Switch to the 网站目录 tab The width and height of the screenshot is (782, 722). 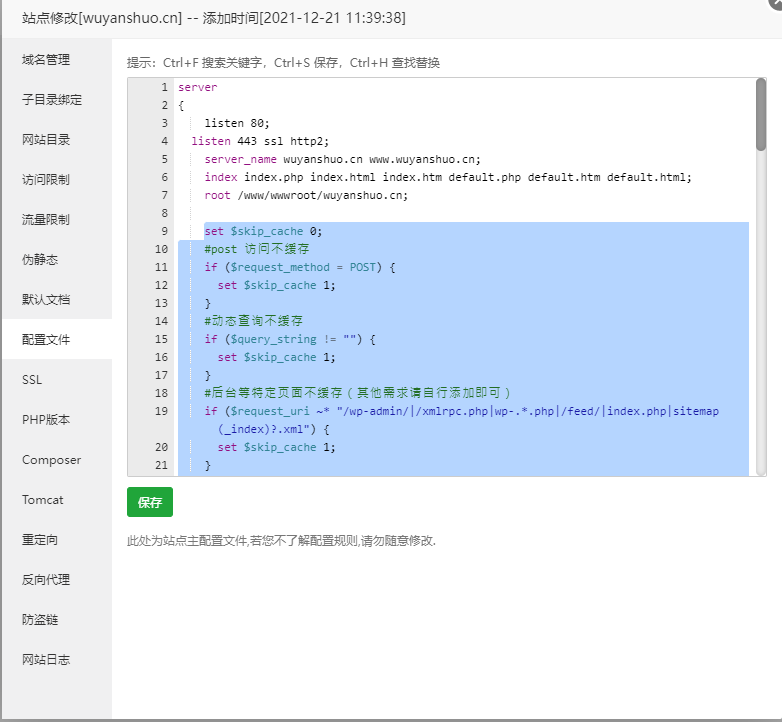point(57,140)
